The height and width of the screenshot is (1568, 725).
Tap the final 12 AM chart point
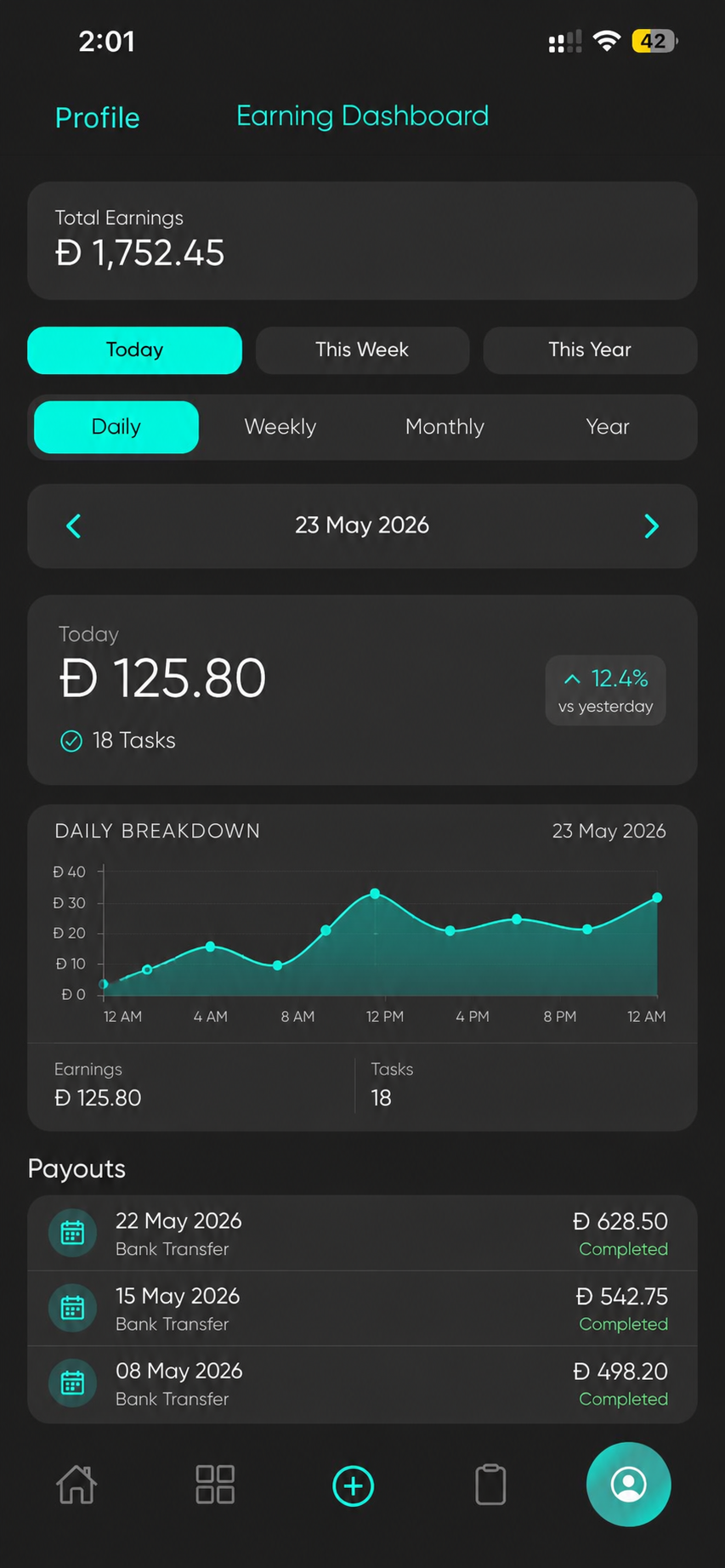(x=657, y=898)
